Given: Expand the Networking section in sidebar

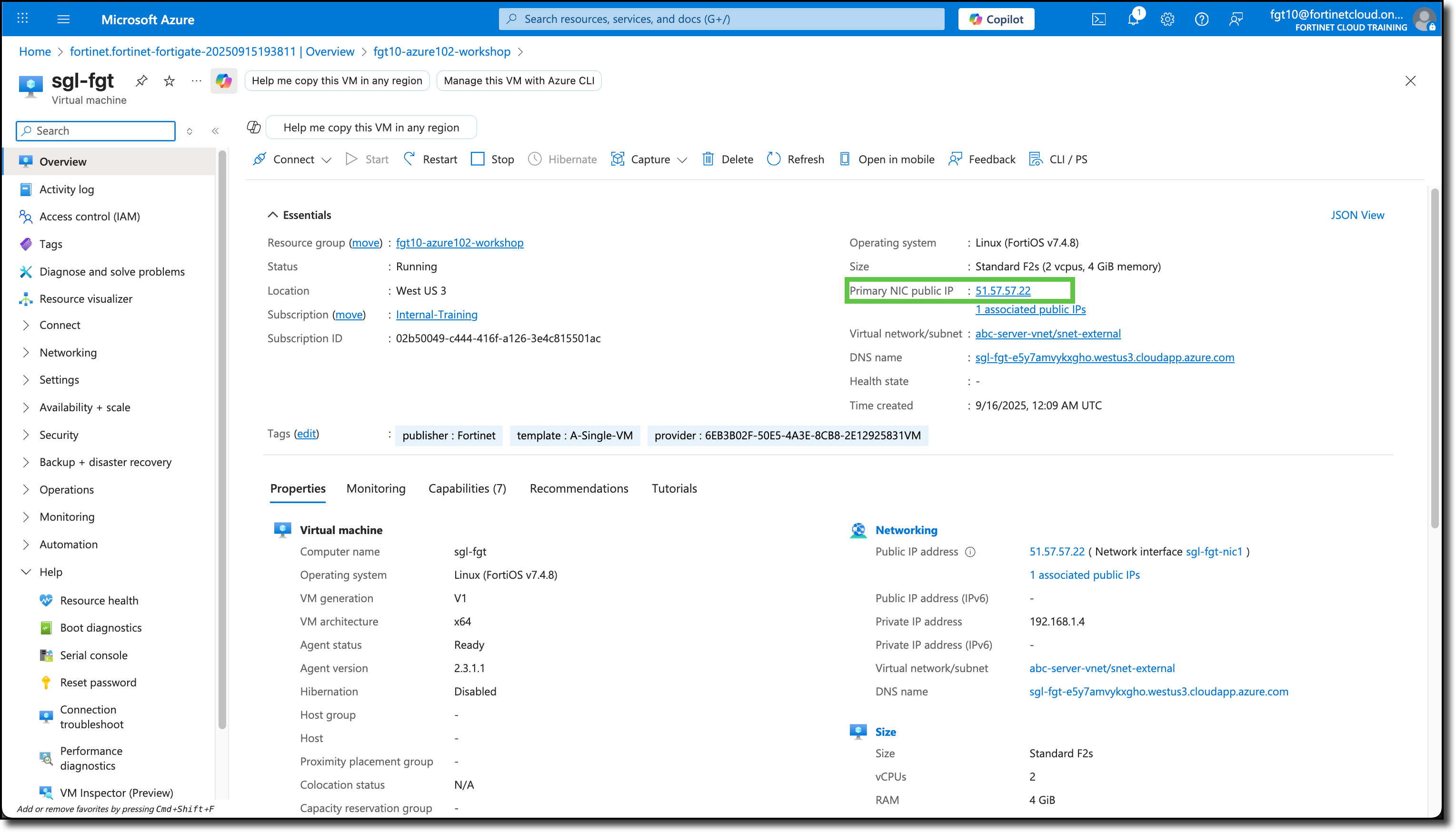Looking at the screenshot, I should [x=68, y=353].
